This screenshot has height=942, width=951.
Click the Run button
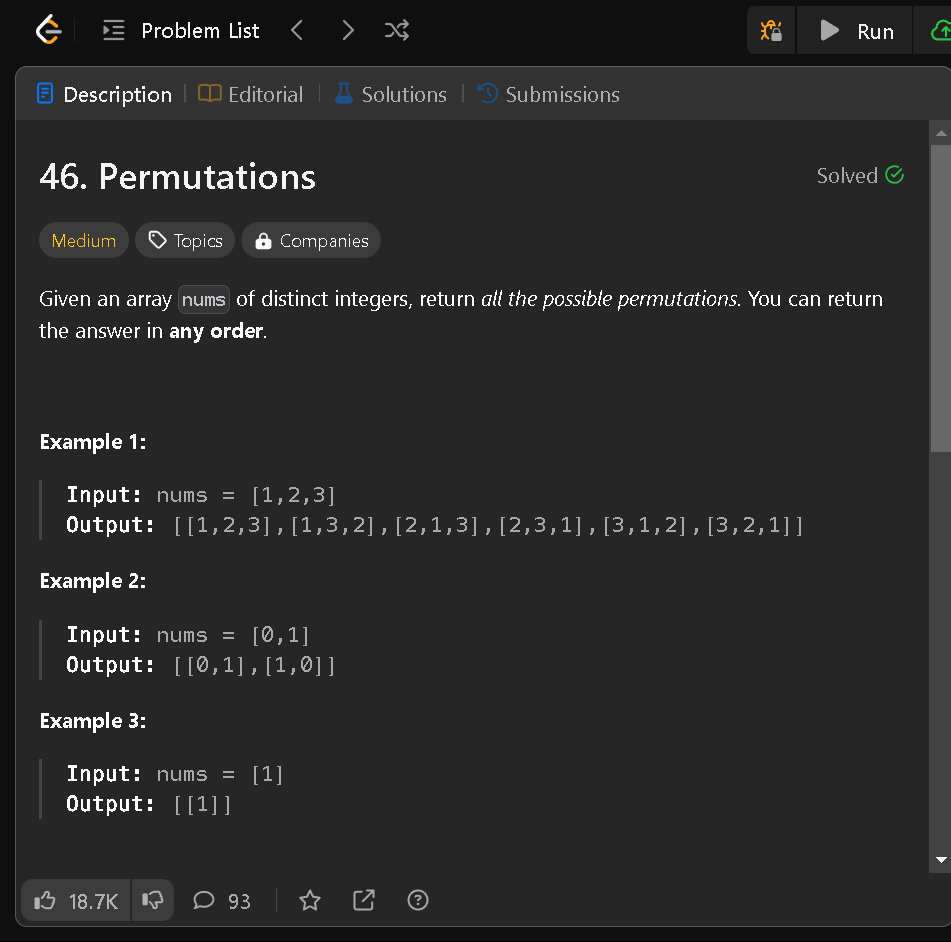coord(855,30)
